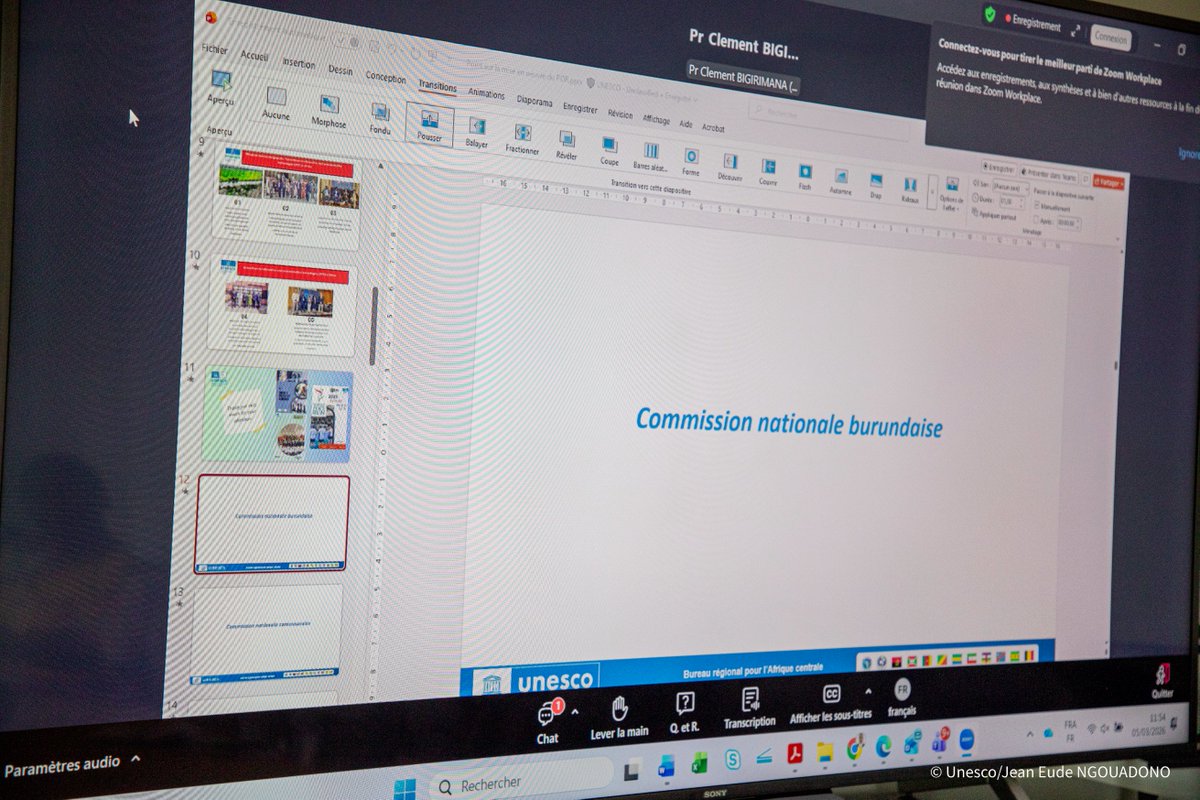
Task: Select the Aucune transition
Action: coord(276,104)
